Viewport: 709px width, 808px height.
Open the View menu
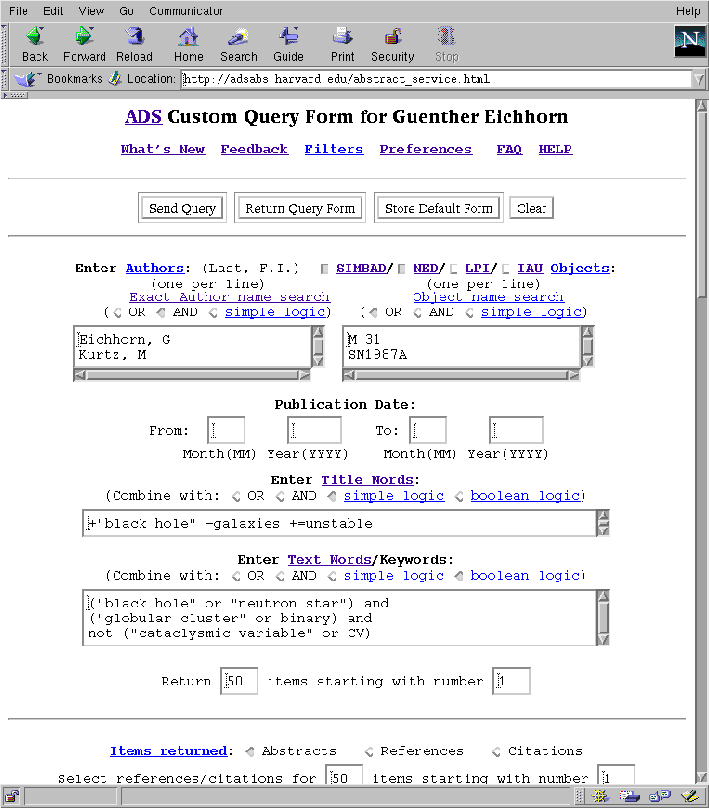[91, 11]
